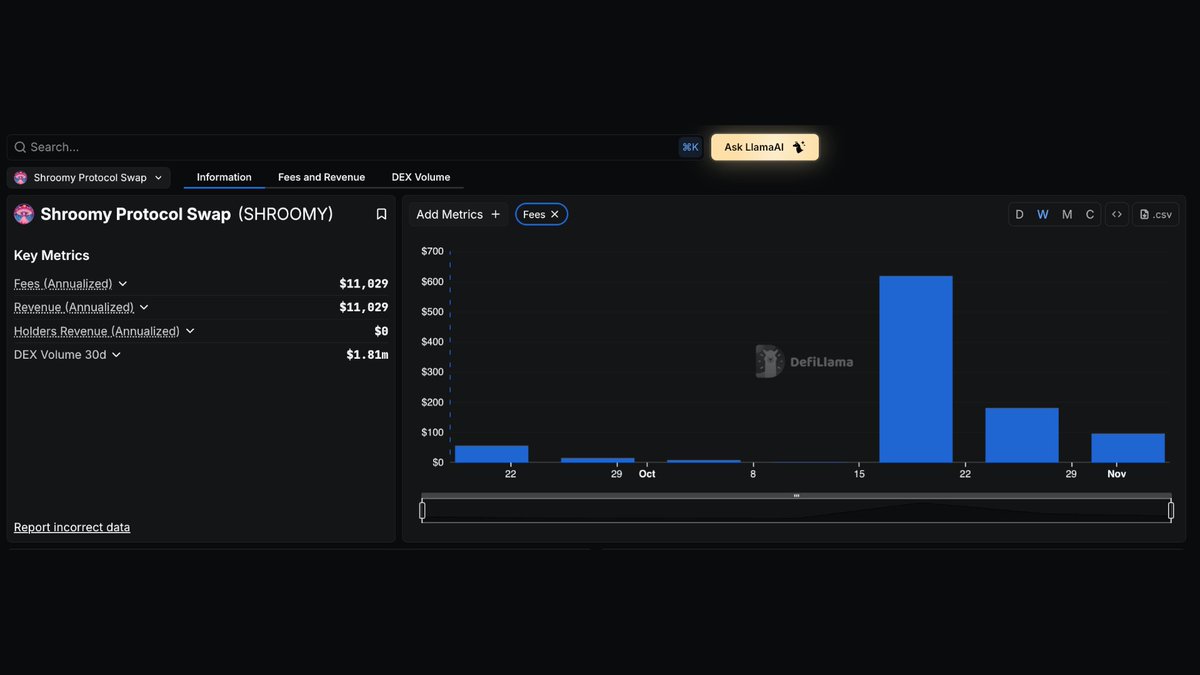
Task: Open the DEX Volume tab
Action: [420, 177]
